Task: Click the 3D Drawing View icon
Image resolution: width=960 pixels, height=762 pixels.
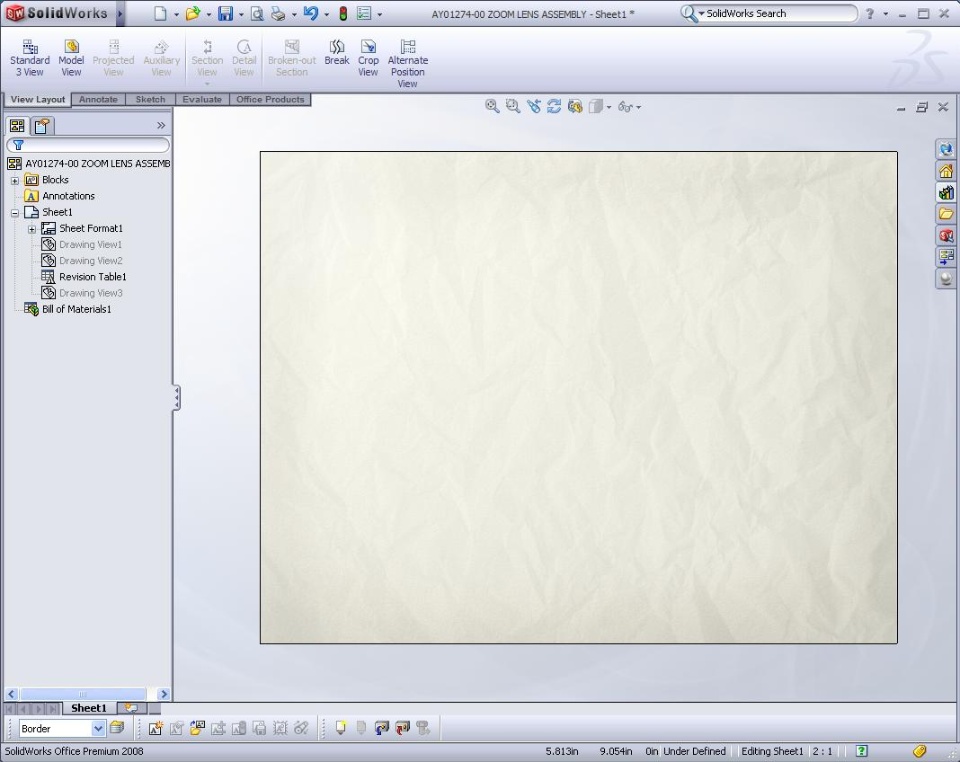Action: 575,106
